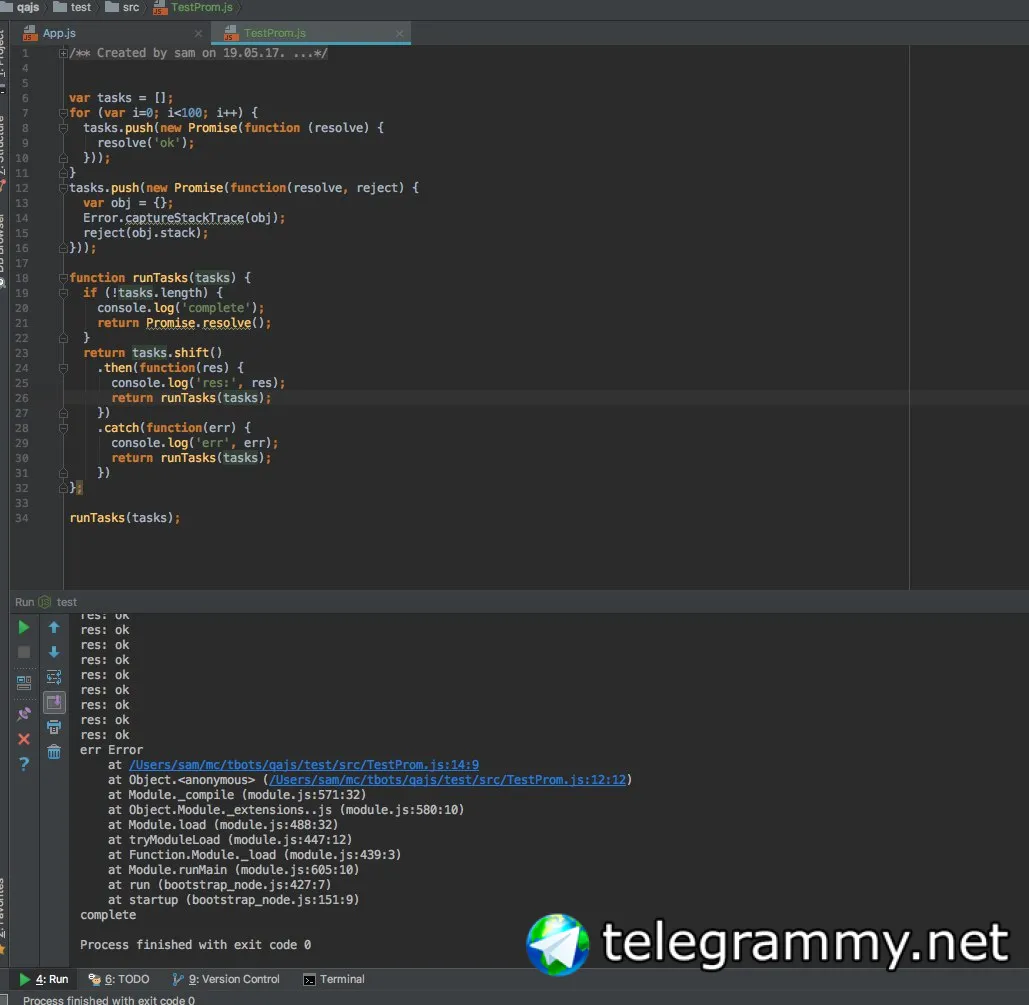The height and width of the screenshot is (1005, 1029).
Task: Open the Help question mark icon
Action: 24,764
